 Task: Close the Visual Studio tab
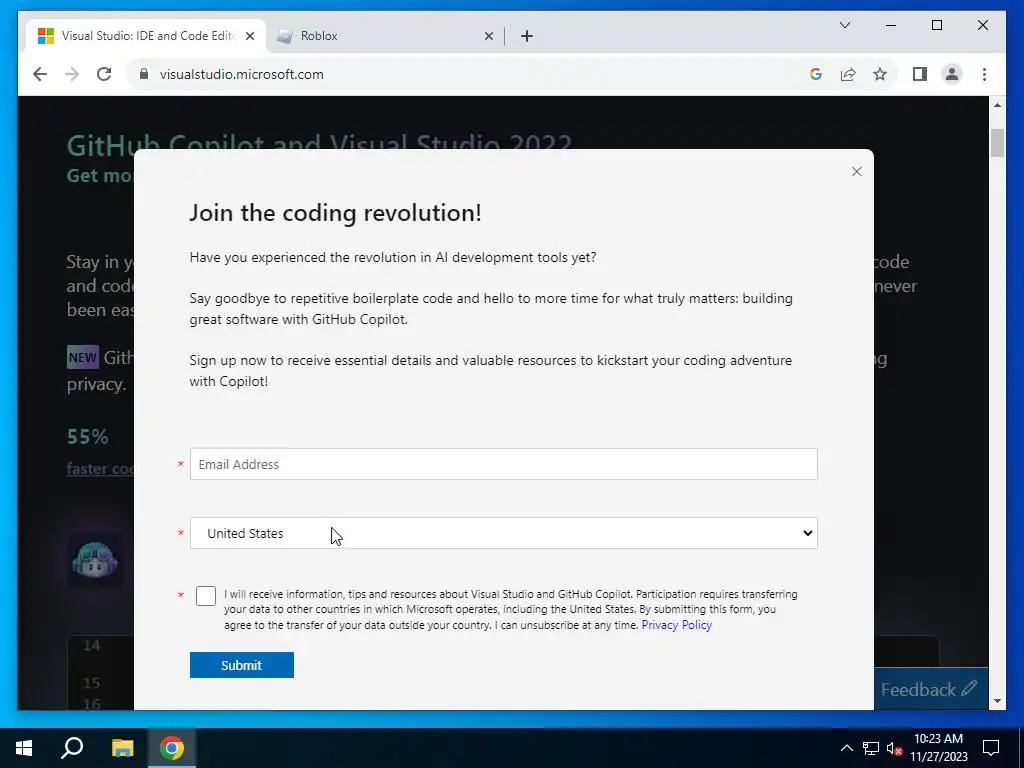(x=249, y=36)
